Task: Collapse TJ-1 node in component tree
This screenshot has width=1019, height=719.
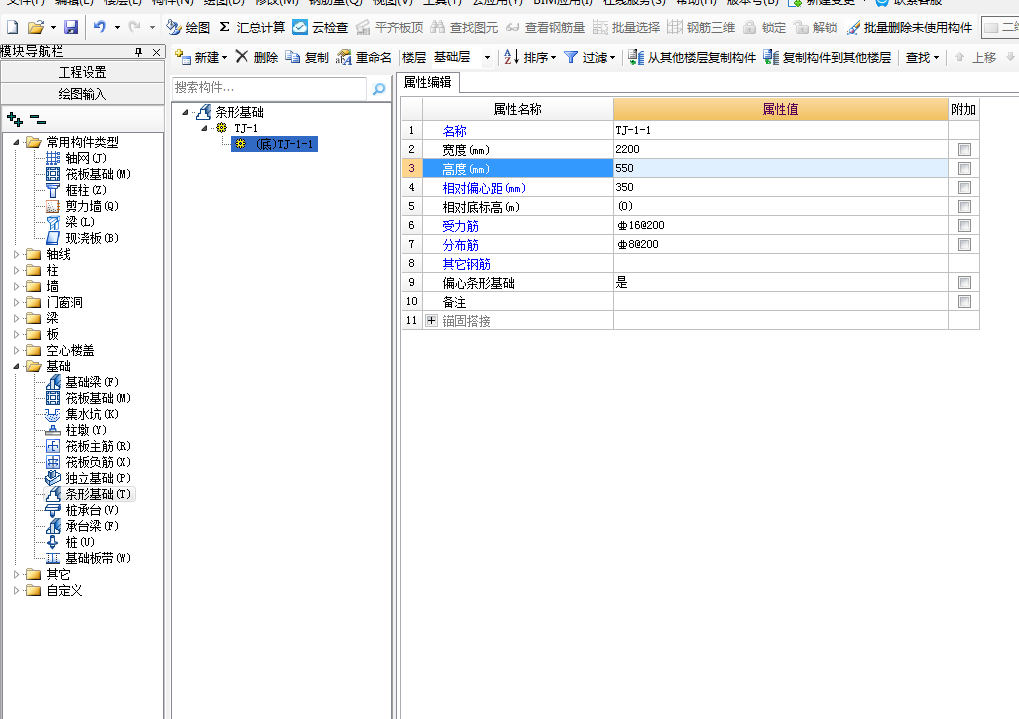Action: pos(204,128)
